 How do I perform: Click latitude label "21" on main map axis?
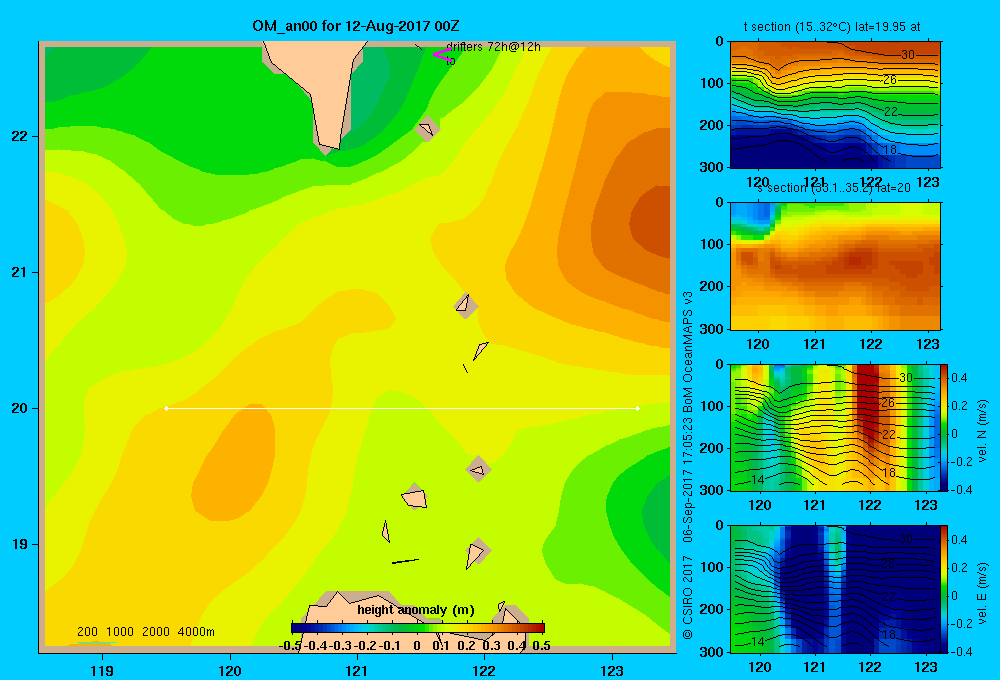pos(20,272)
